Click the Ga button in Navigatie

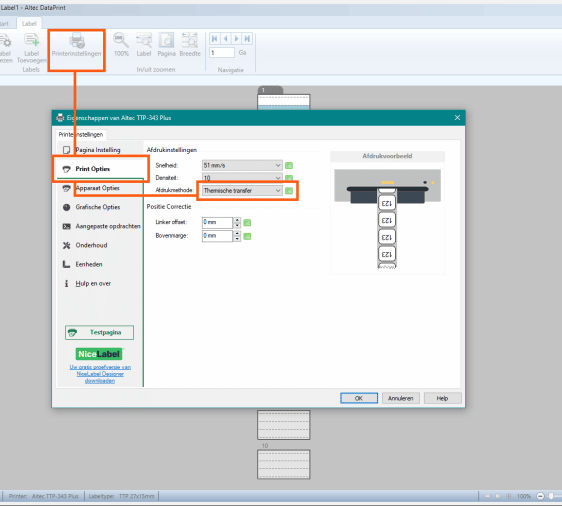coord(243,53)
